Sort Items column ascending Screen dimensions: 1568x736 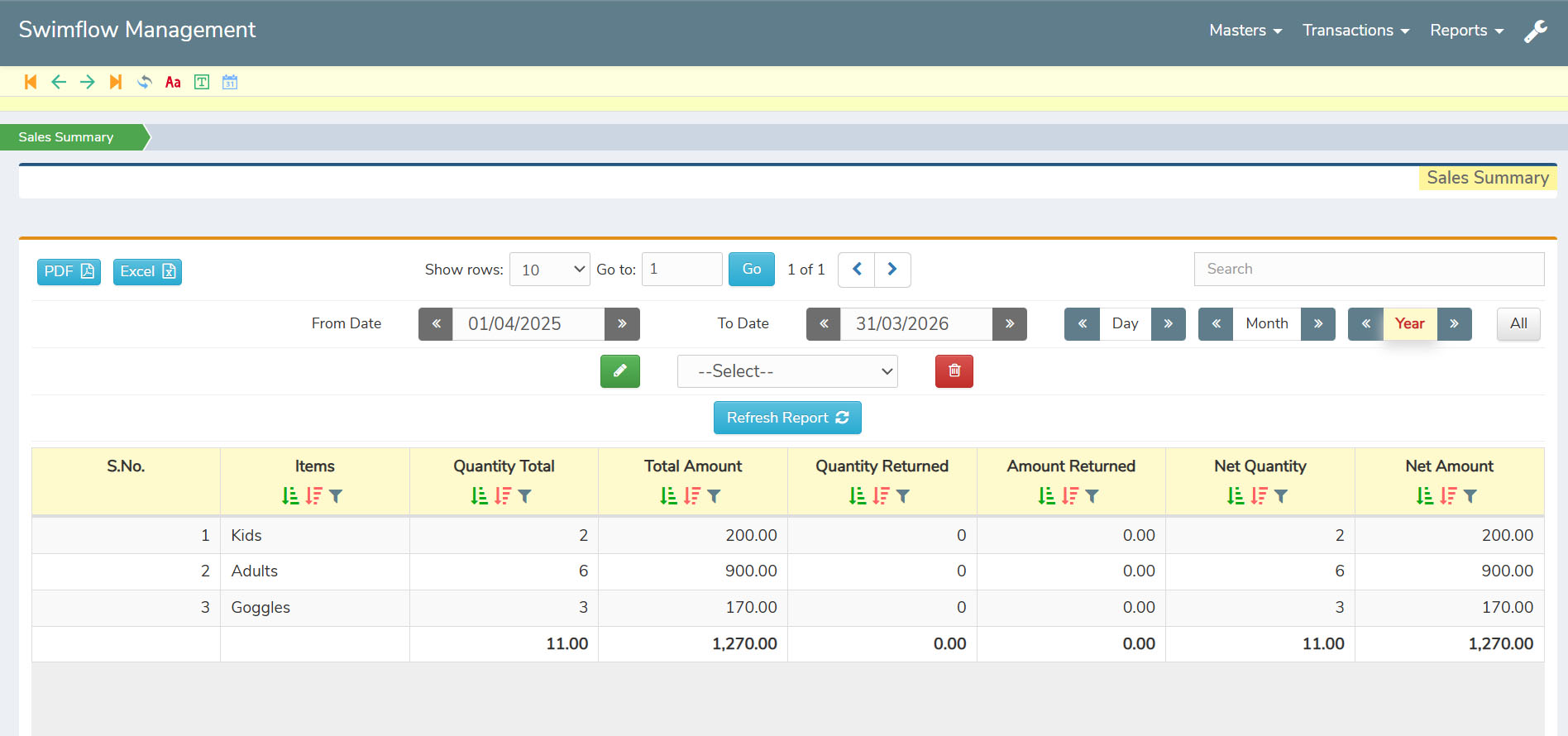click(x=290, y=496)
